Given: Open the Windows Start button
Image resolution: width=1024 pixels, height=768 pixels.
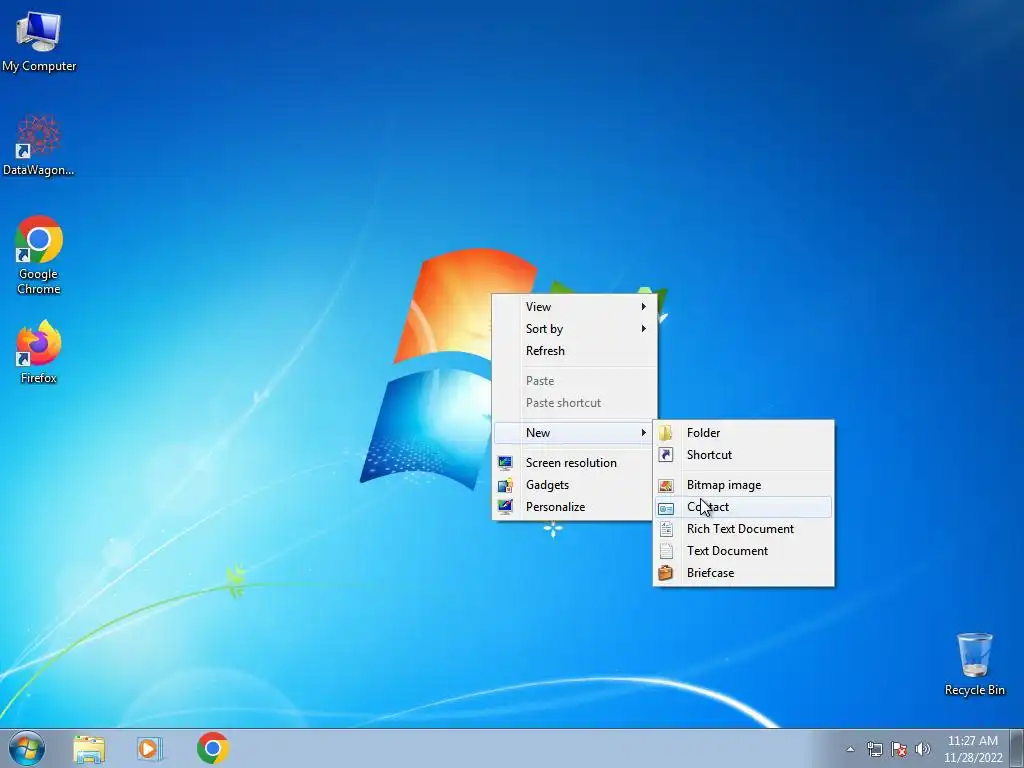Looking at the screenshot, I should coord(26,748).
